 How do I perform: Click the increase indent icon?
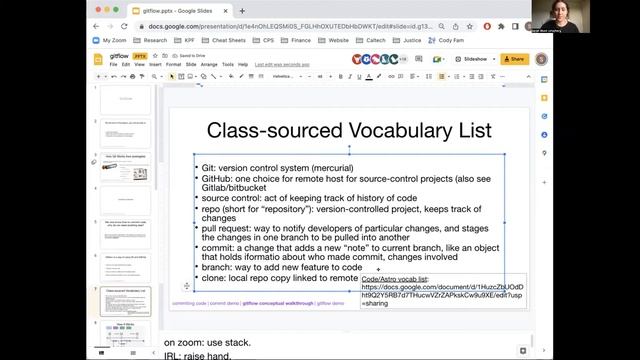pos(481,76)
